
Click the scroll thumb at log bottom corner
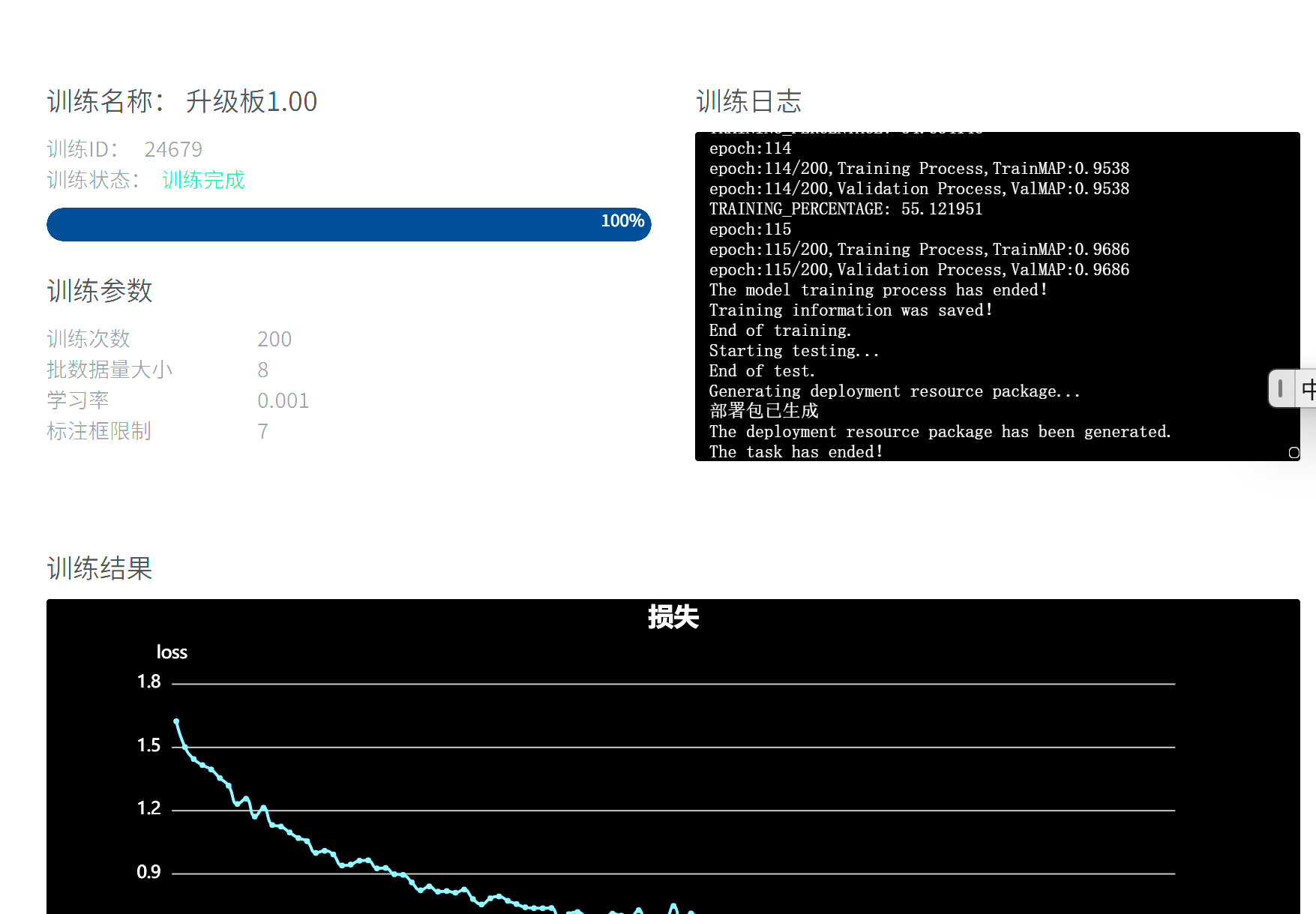(x=1294, y=452)
